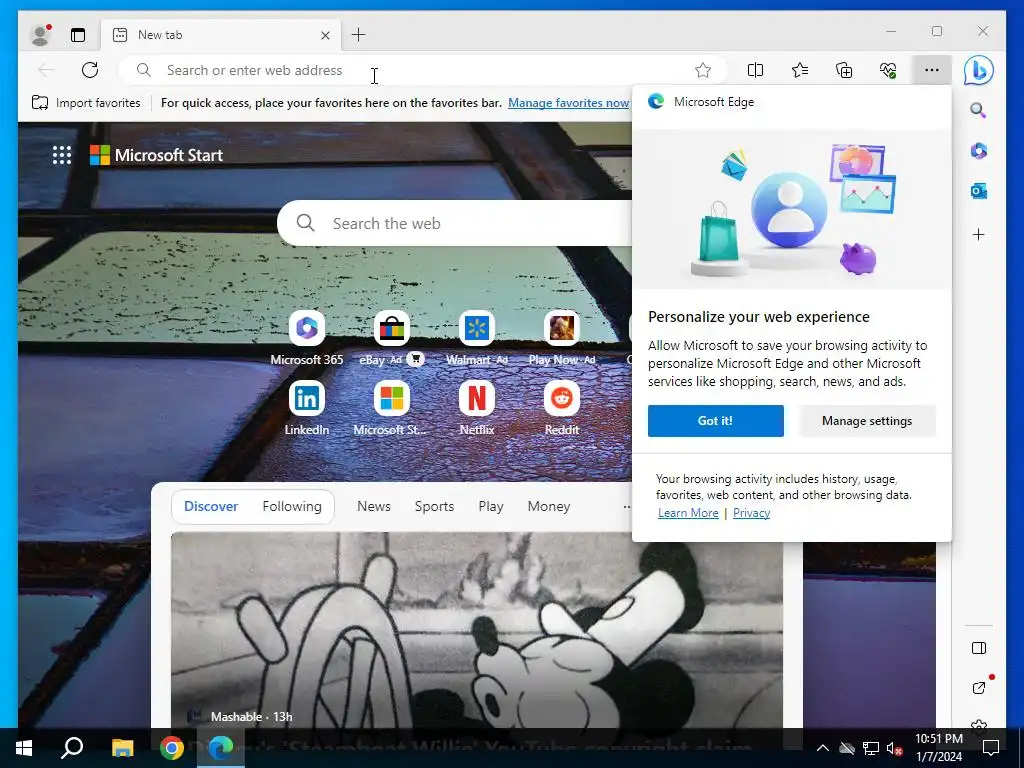Open Settings and more ellipsis menu
This screenshot has height=768, width=1024.
click(x=932, y=70)
